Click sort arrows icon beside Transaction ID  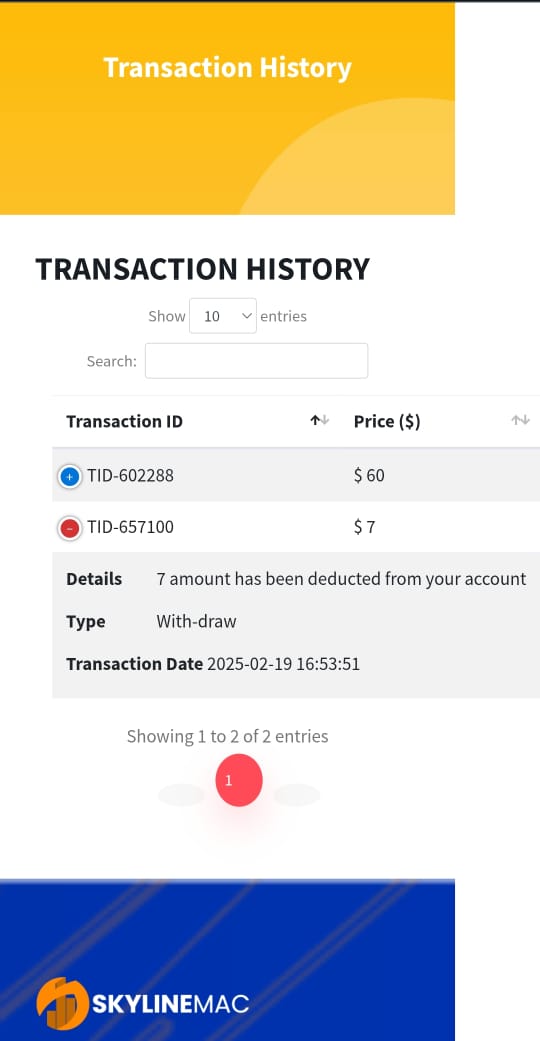pos(319,420)
